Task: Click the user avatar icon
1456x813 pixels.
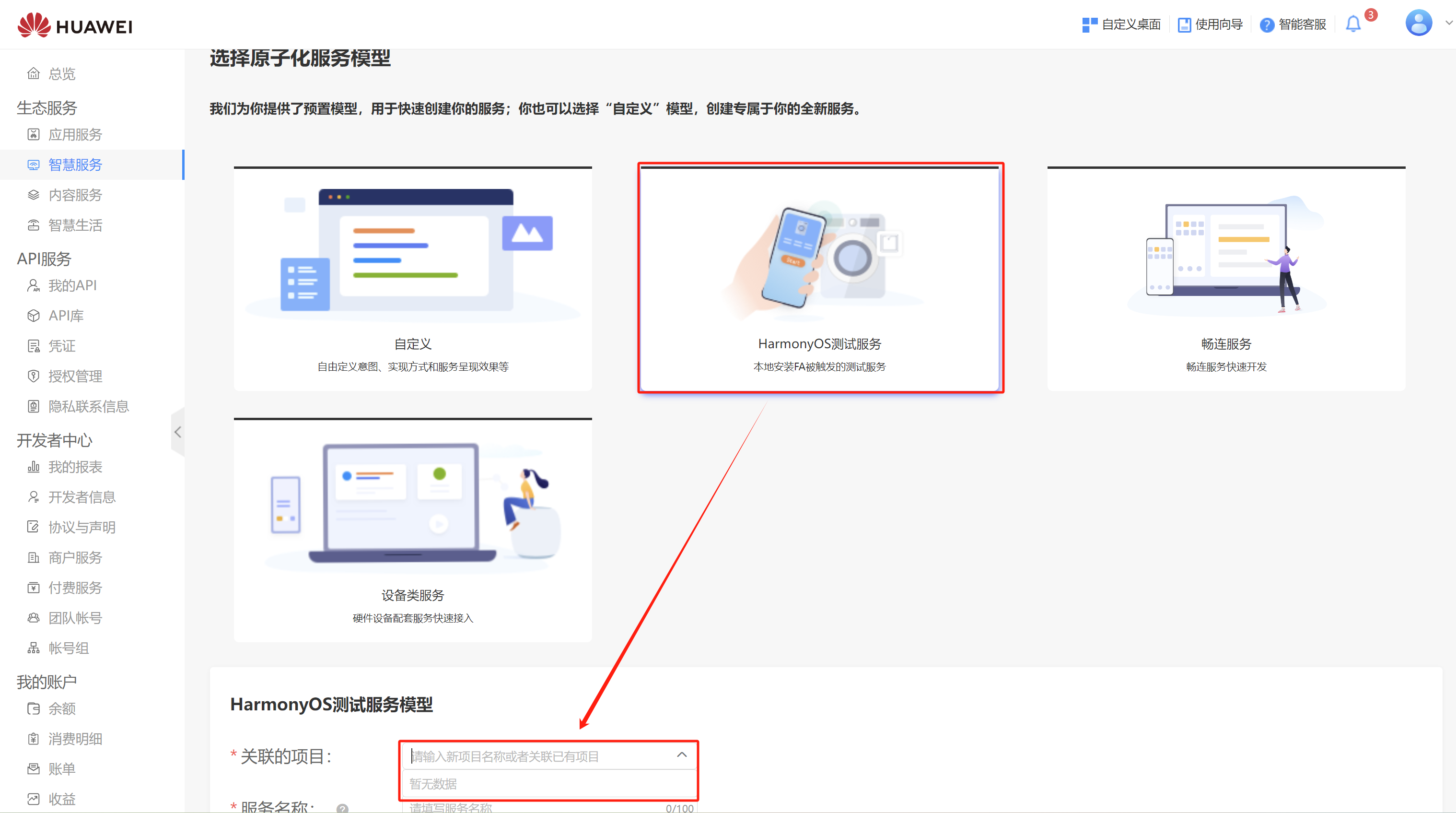Action: (x=1419, y=23)
